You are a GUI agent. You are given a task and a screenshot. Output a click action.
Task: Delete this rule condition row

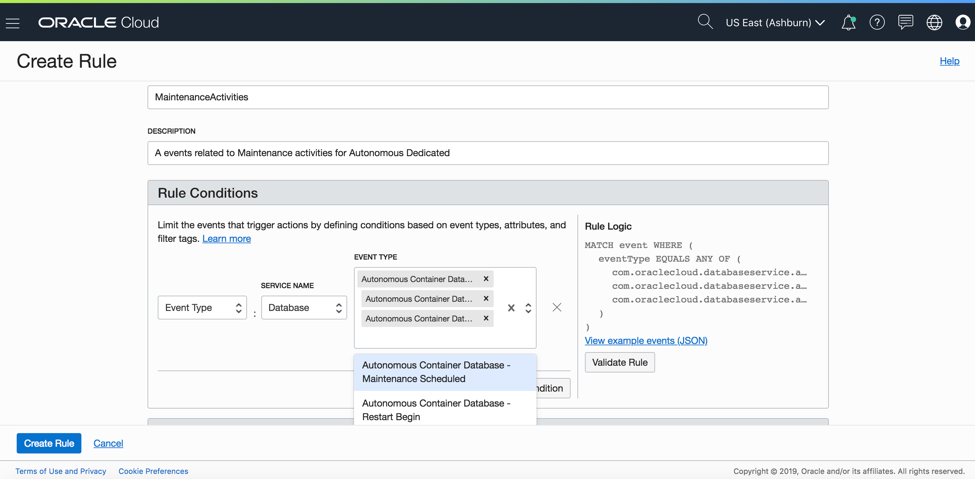[x=557, y=308]
